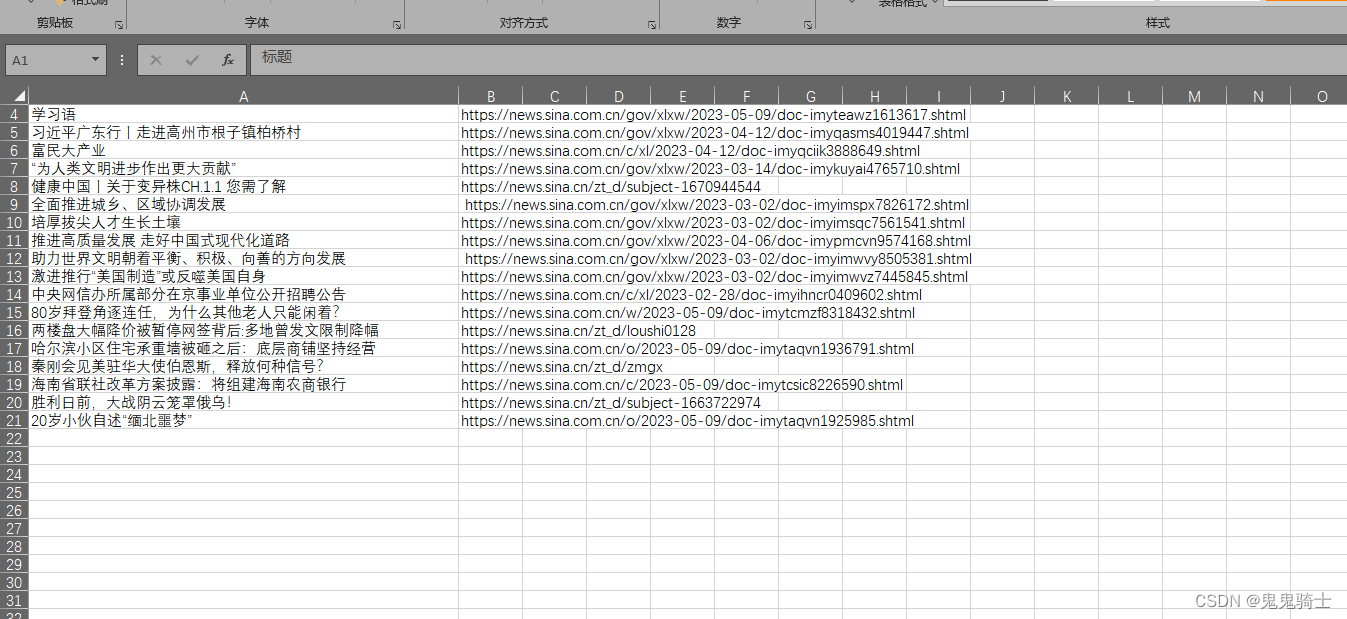Select cell 20岁小伙自述“缅北噩梦”
This screenshot has width=1347, height=619.
click(x=244, y=420)
